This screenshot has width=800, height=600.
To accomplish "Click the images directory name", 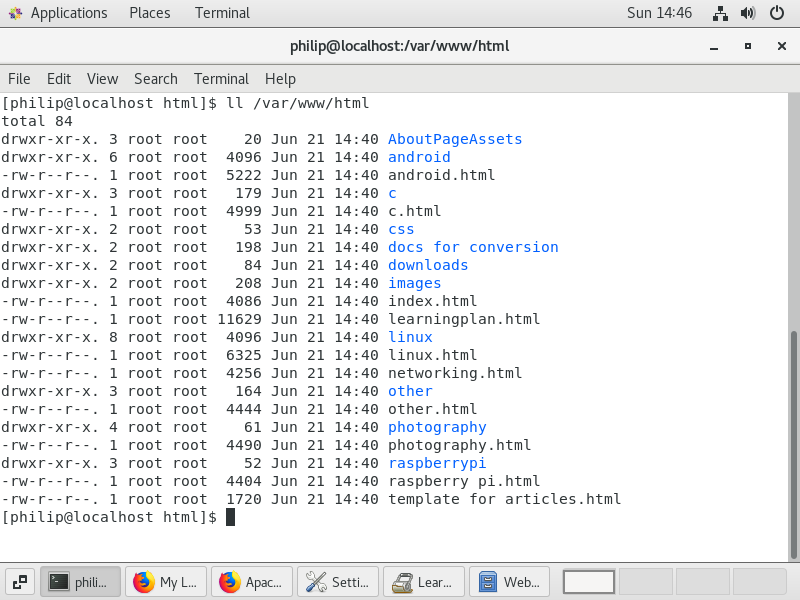I will point(414,283).
